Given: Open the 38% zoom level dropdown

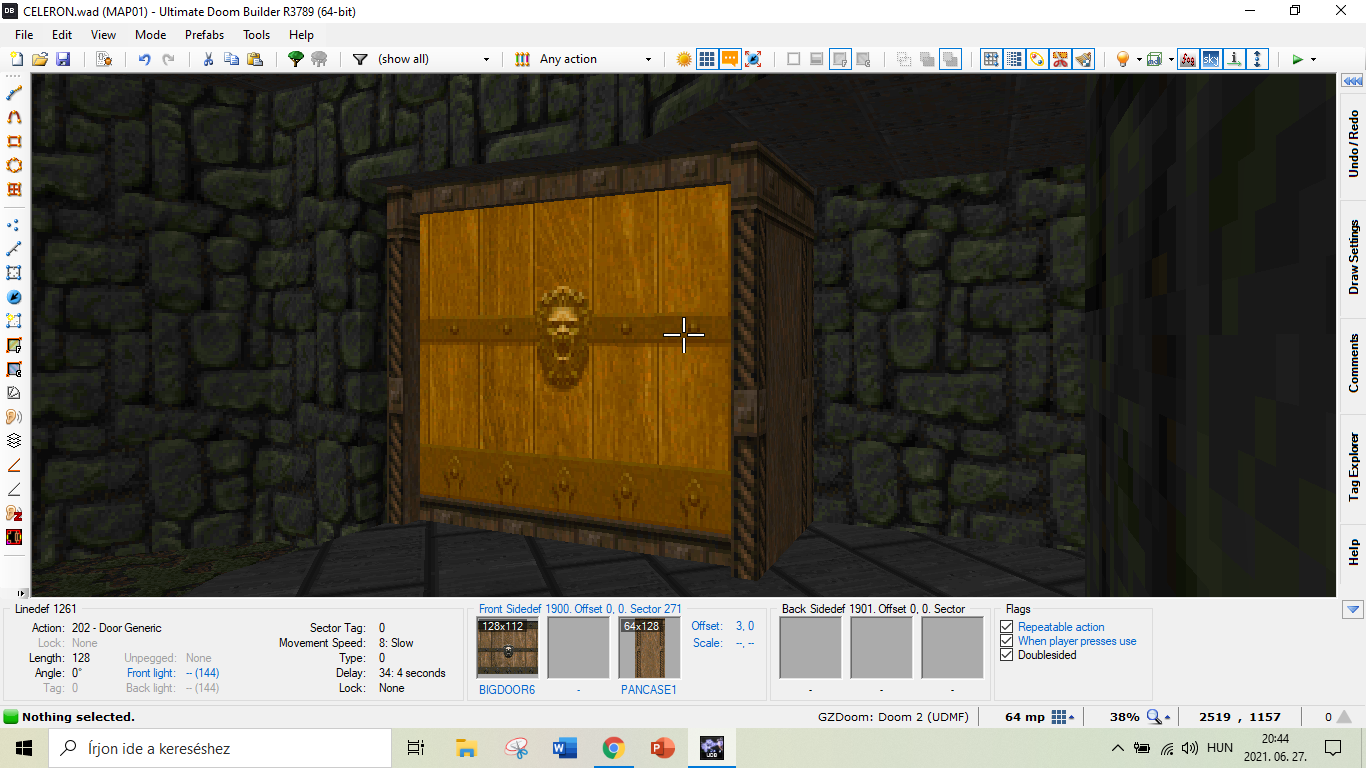Looking at the screenshot, I should coord(1159,717).
